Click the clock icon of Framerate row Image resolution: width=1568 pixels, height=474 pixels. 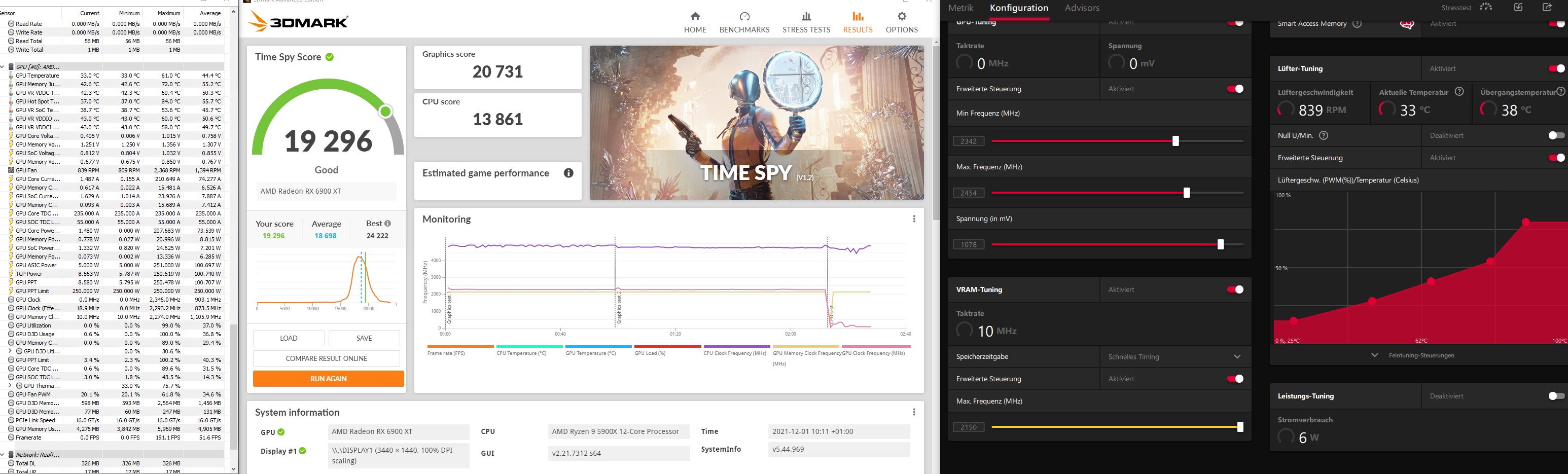pyautogui.click(x=11, y=437)
